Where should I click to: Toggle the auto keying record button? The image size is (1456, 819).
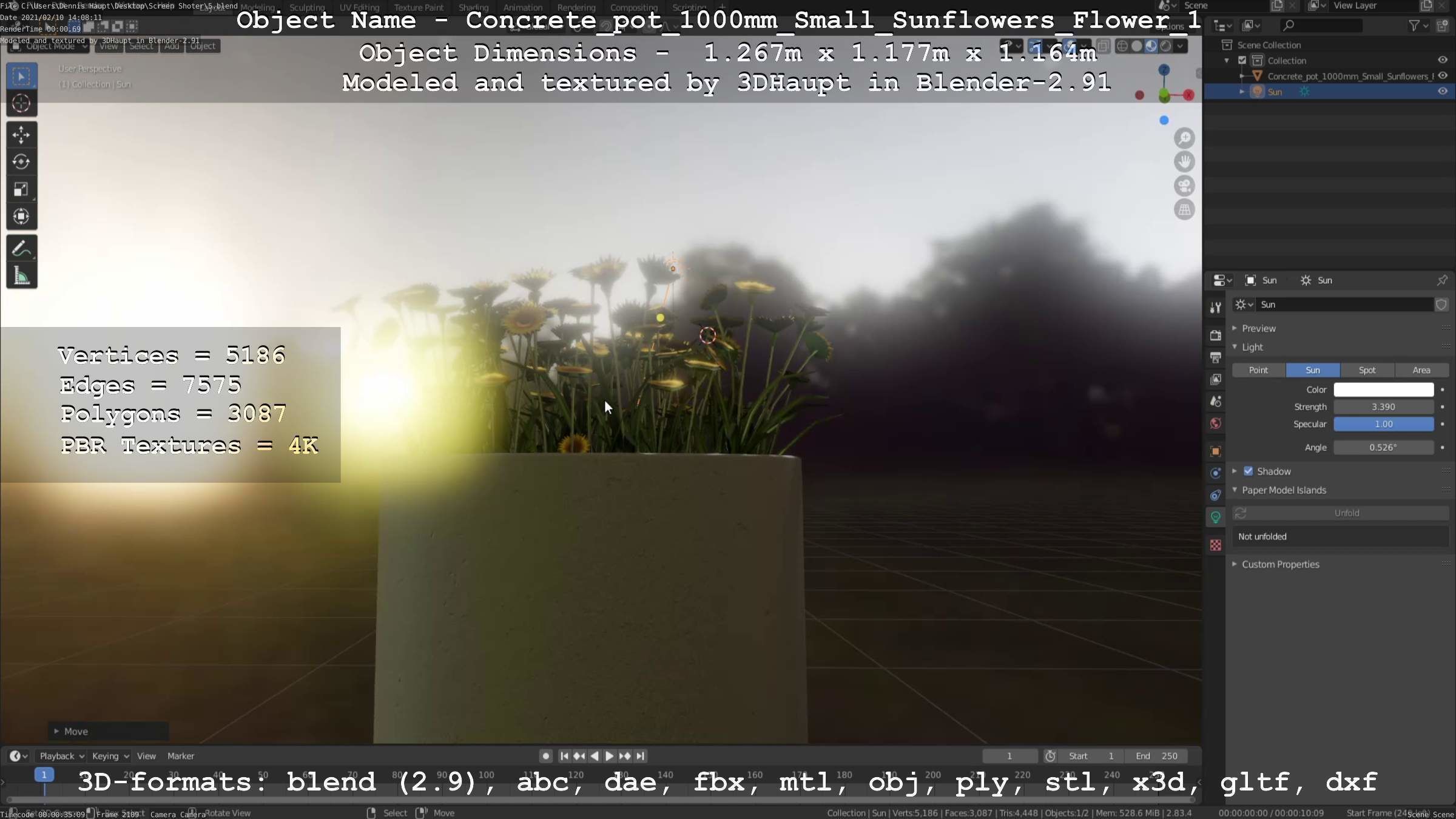[545, 756]
